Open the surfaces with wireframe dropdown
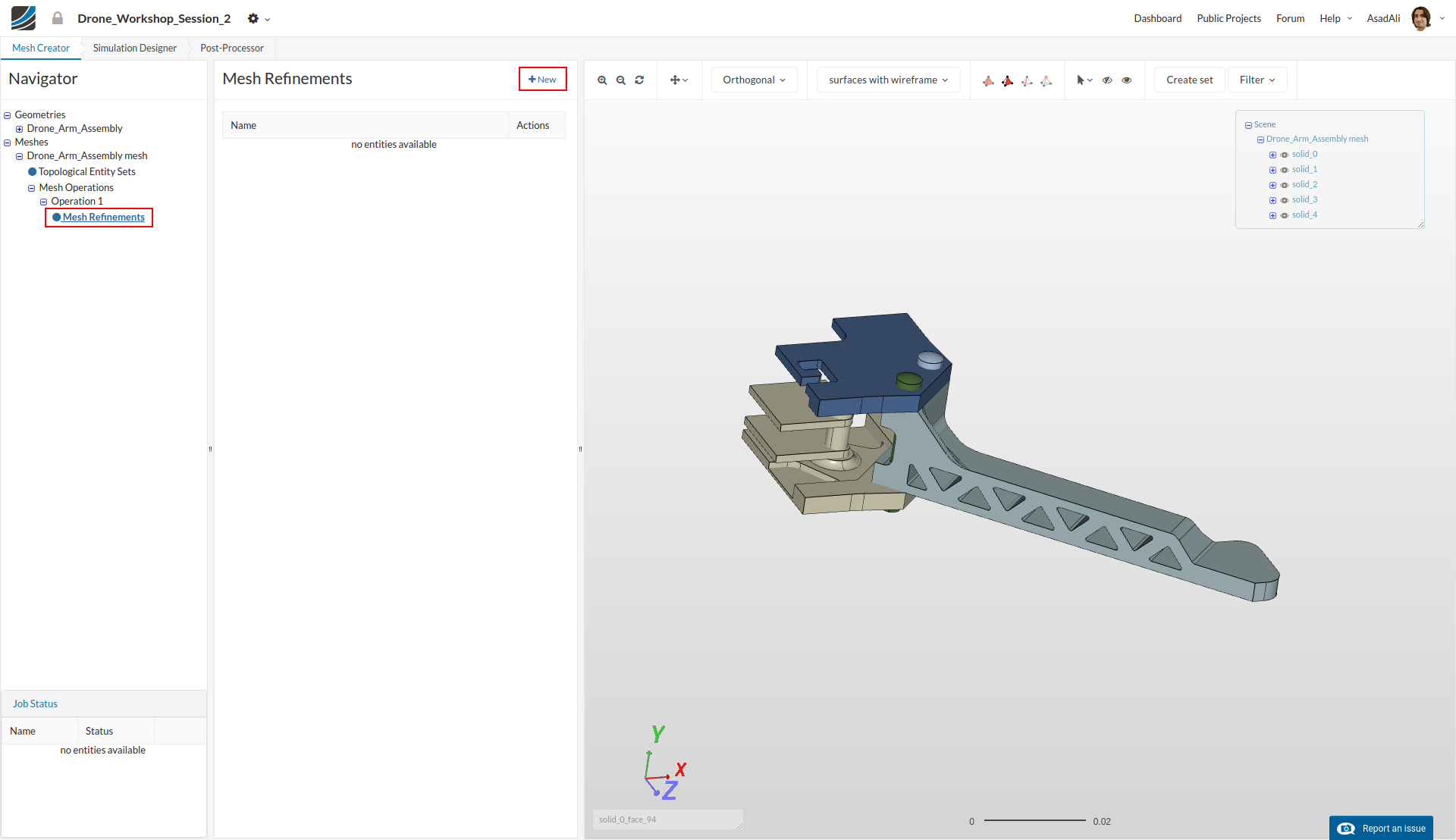1456x840 pixels. pyautogui.click(x=888, y=80)
